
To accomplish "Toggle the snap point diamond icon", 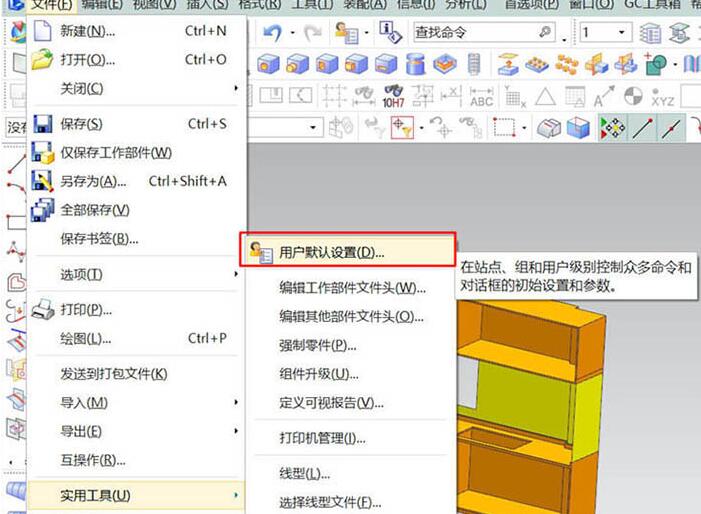I will click(x=610, y=128).
